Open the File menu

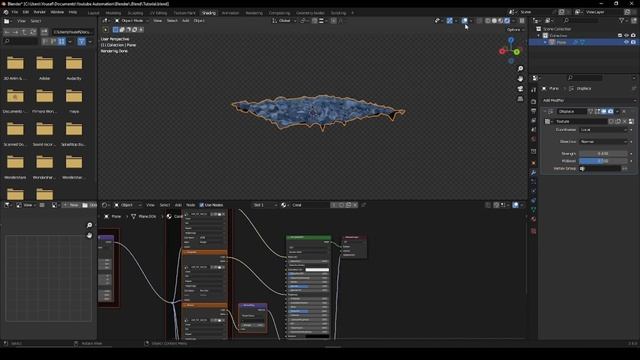pos(15,12)
